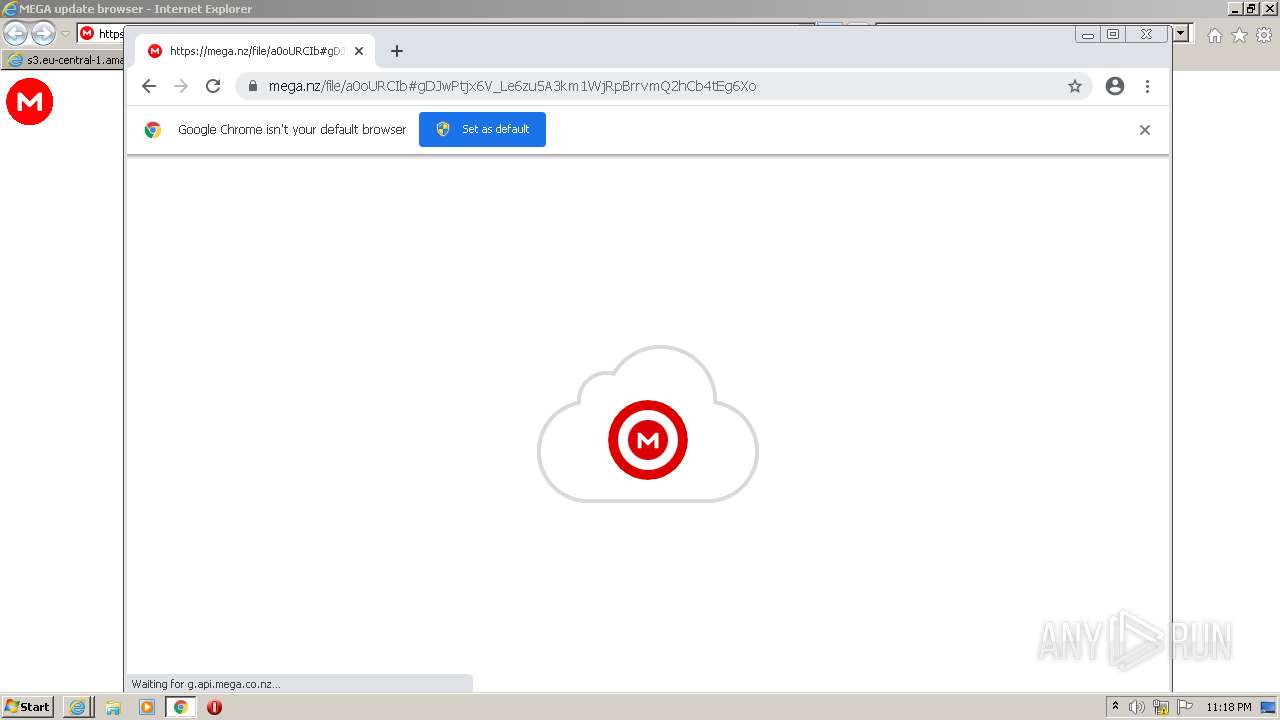The height and width of the screenshot is (720, 1280).
Task: Reload the mega.nz page in Chrome
Action: [213, 86]
